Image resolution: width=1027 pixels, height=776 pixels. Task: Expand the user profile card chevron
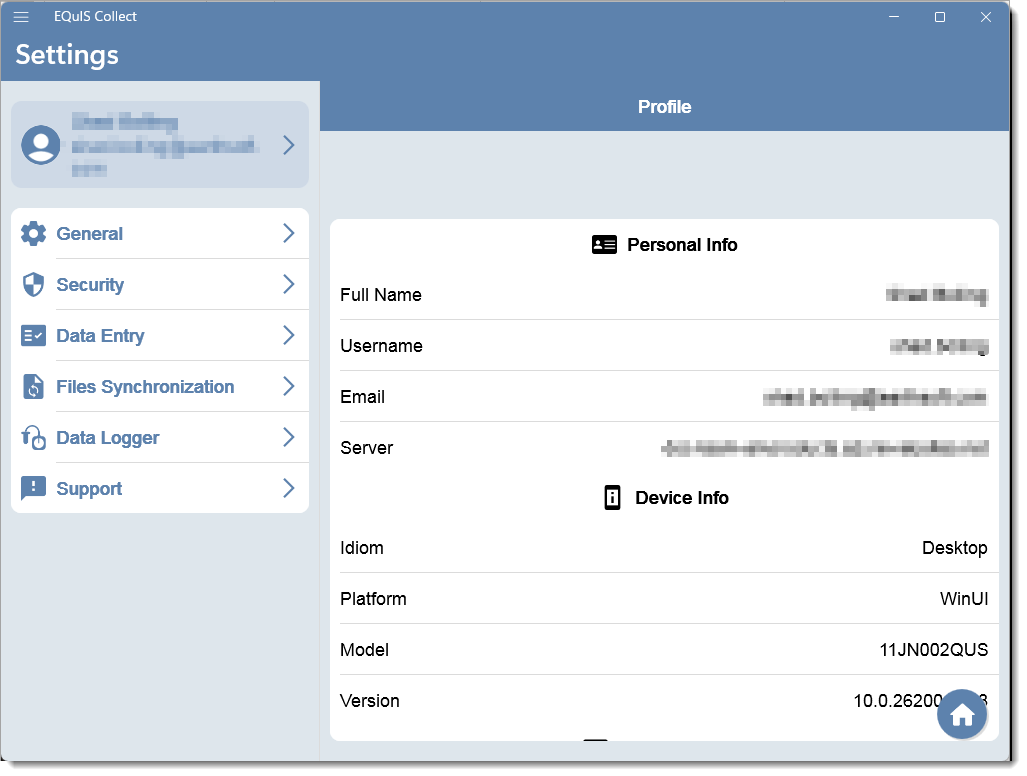click(x=289, y=145)
